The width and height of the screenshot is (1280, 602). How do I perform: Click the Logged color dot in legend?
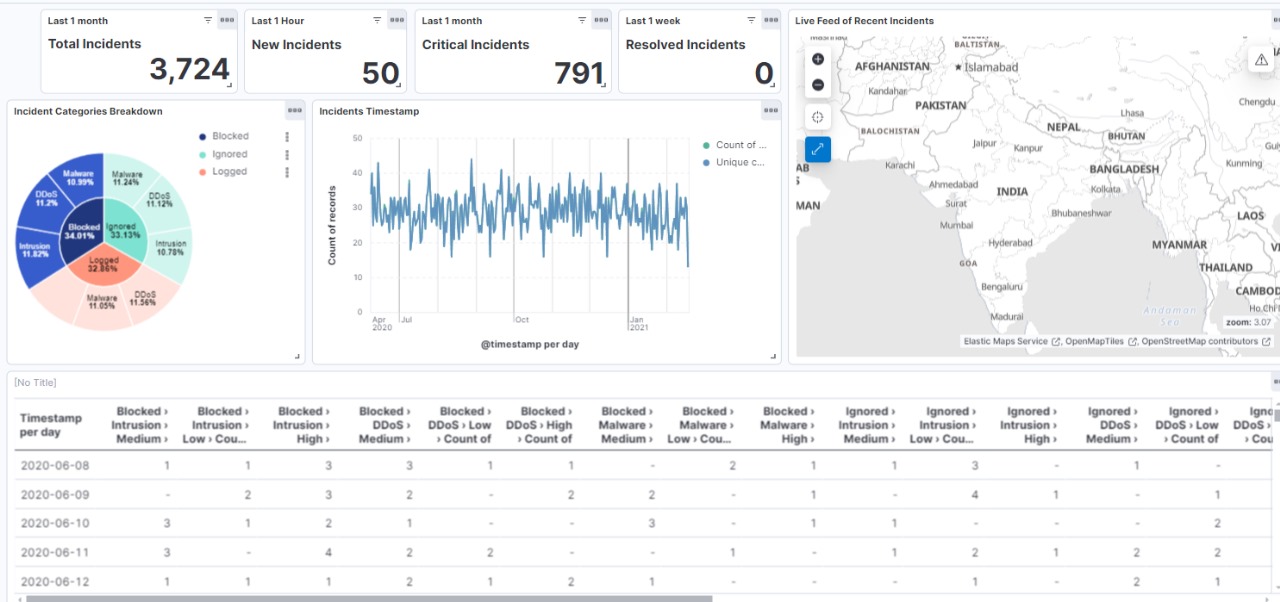[x=203, y=172]
